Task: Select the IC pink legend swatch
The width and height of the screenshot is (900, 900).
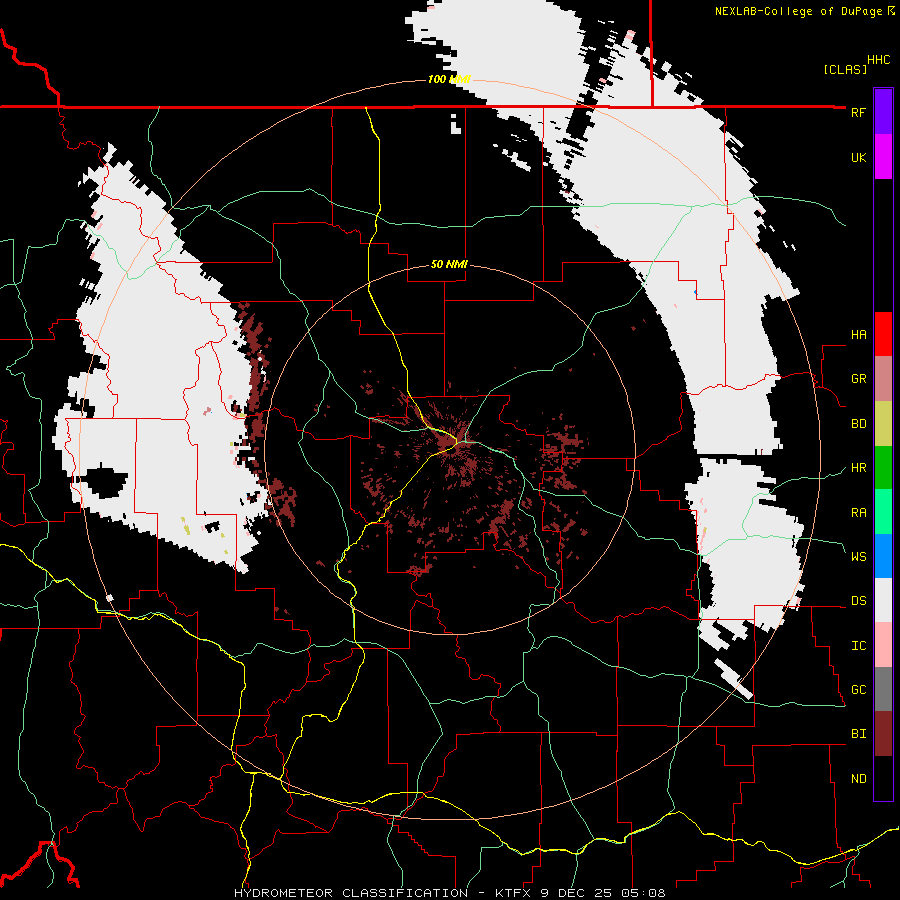Action: (883, 645)
